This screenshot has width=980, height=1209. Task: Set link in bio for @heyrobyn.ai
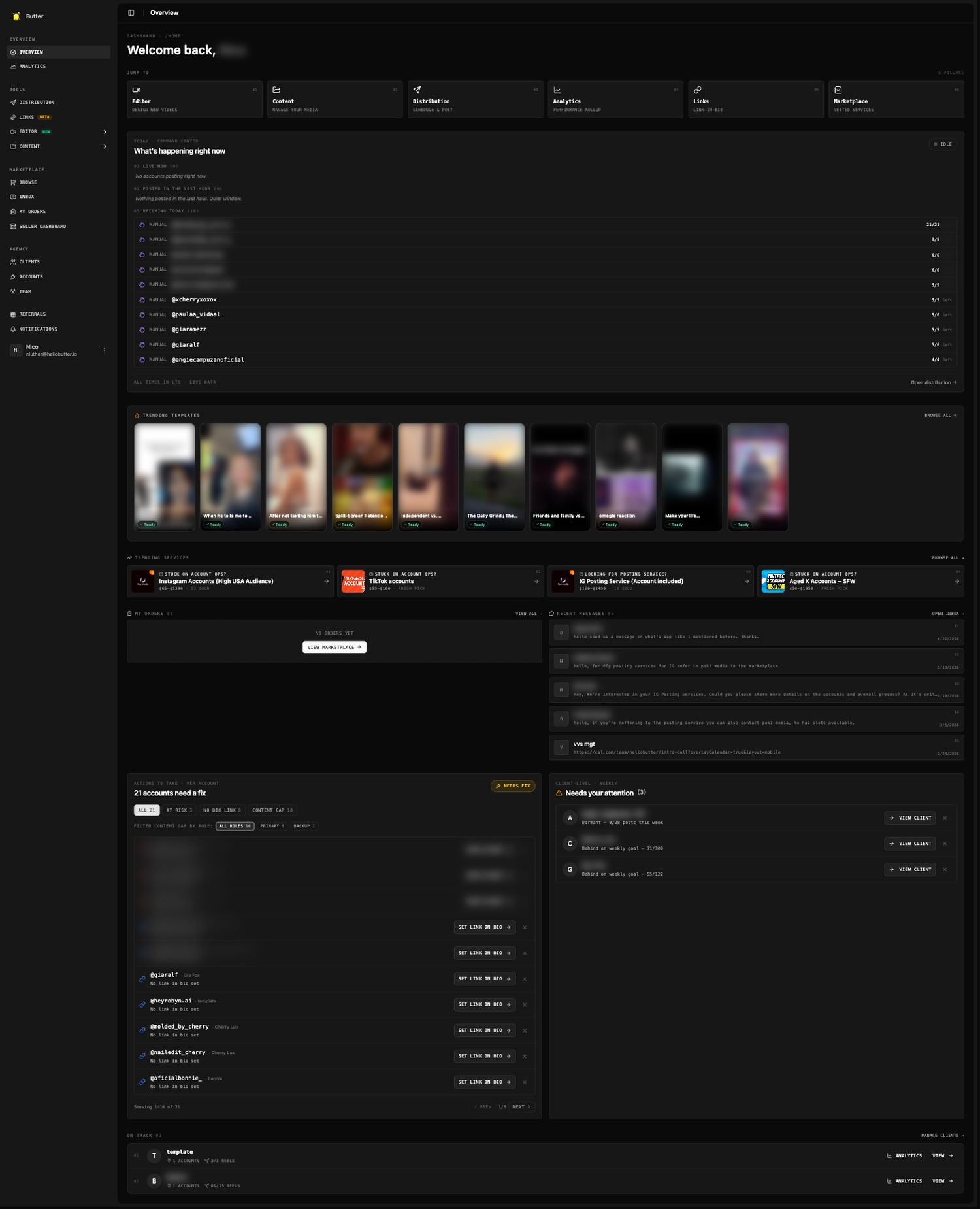pos(485,1004)
